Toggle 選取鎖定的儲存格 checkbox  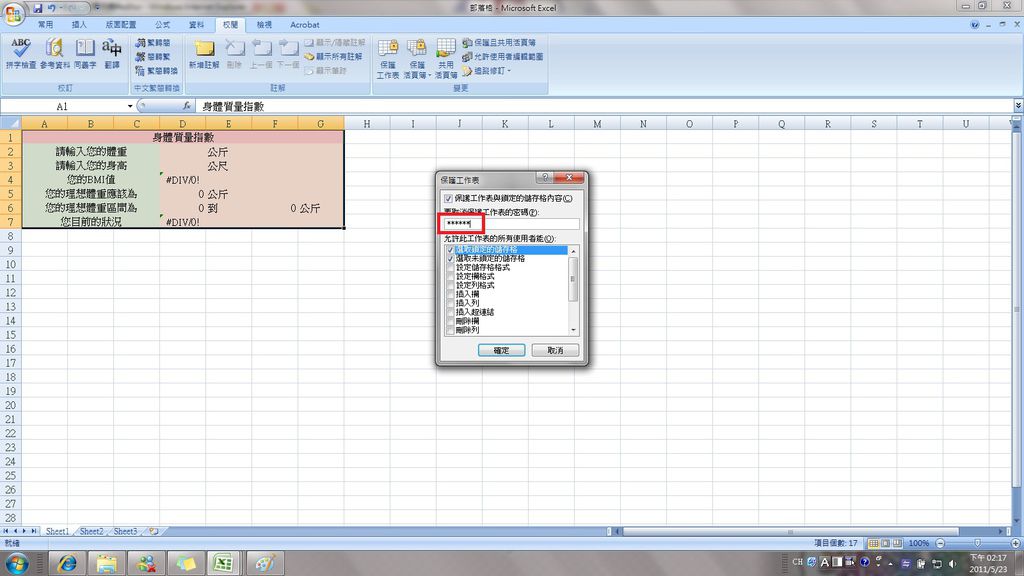click(x=450, y=249)
